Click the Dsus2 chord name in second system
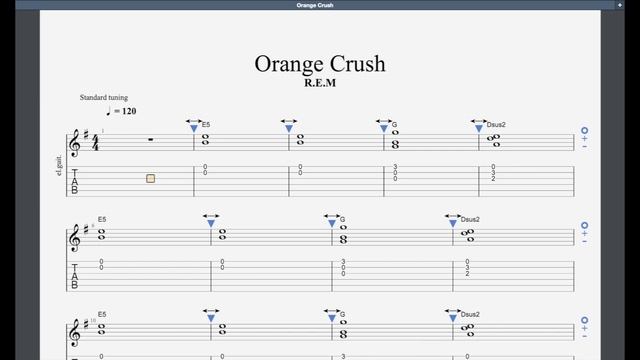640x360 pixels. click(x=470, y=220)
